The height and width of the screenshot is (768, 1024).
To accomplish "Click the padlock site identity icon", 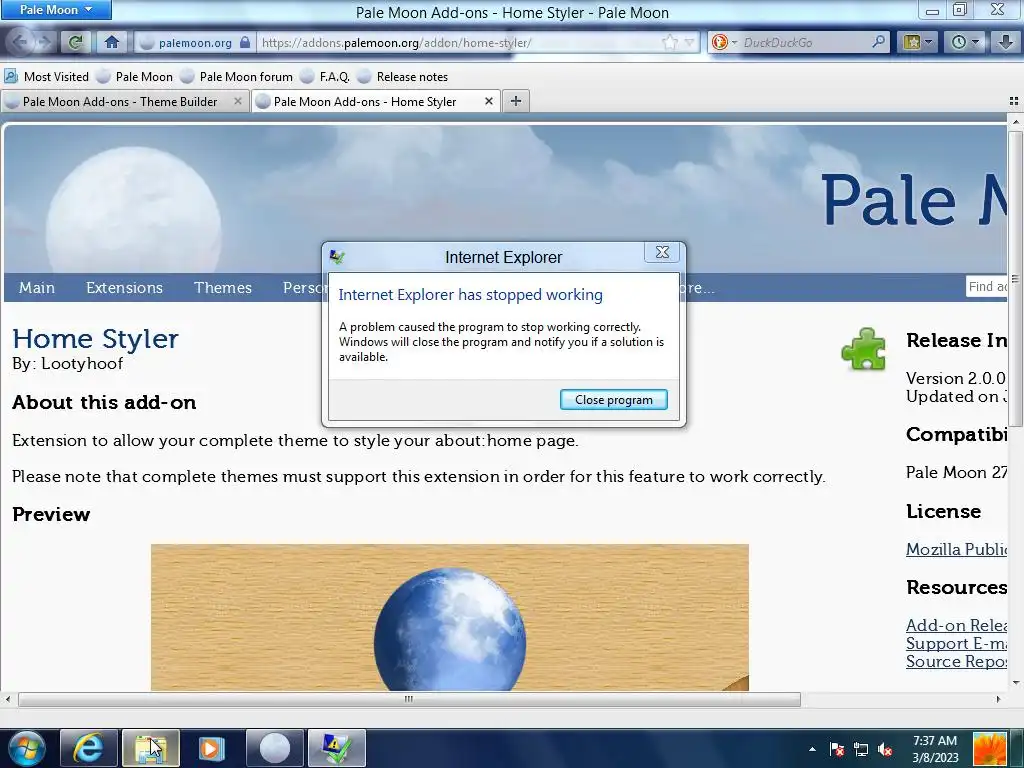I will pyautogui.click(x=245, y=42).
